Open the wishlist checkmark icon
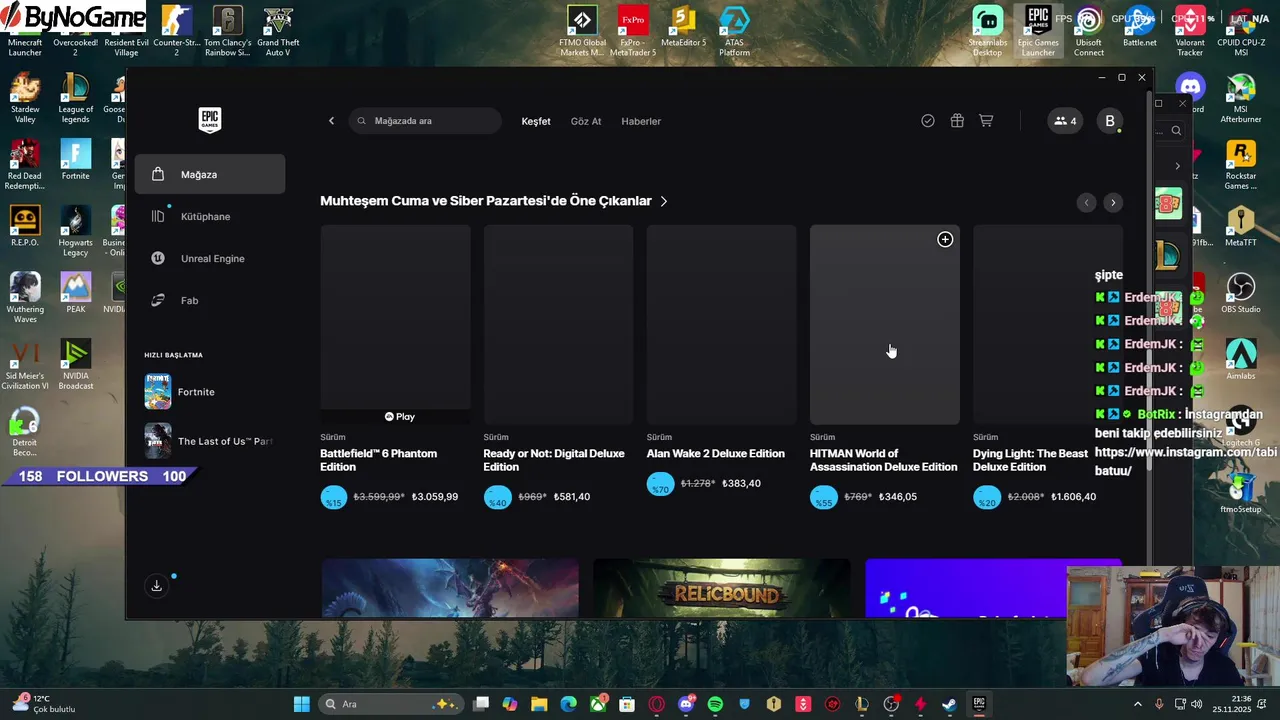 (x=928, y=121)
